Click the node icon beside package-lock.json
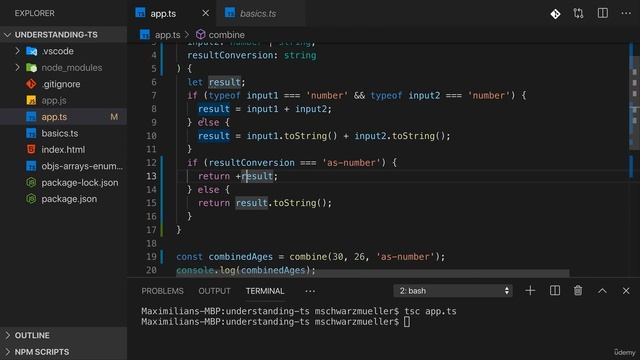 pyautogui.click(x=31, y=182)
